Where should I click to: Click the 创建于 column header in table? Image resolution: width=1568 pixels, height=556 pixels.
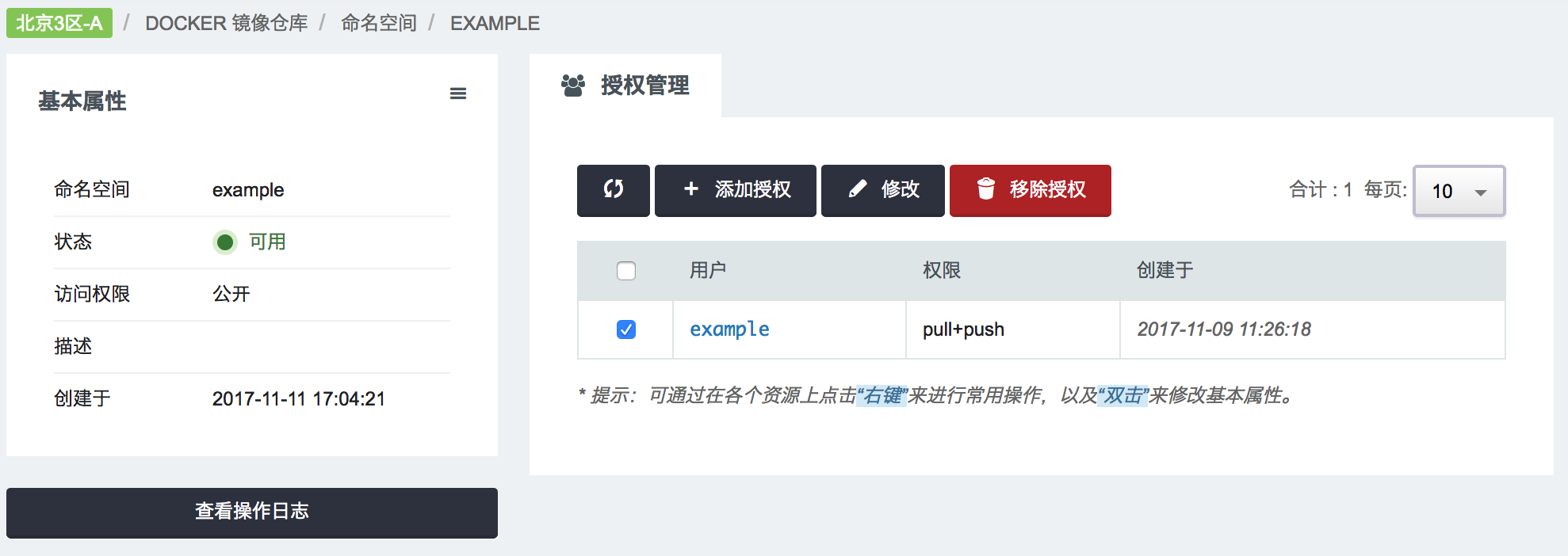click(x=1165, y=271)
